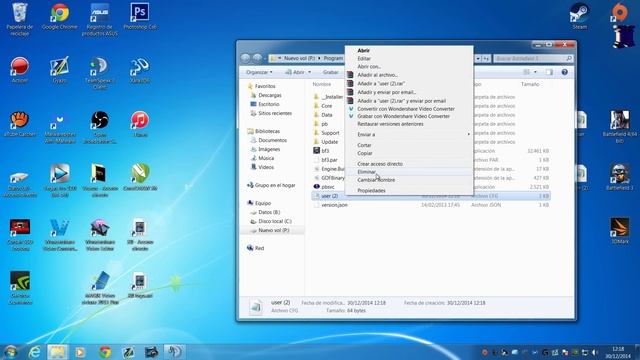Open Internet Explorer from the taskbar
This screenshot has width=640, height=360.
coord(34,352)
